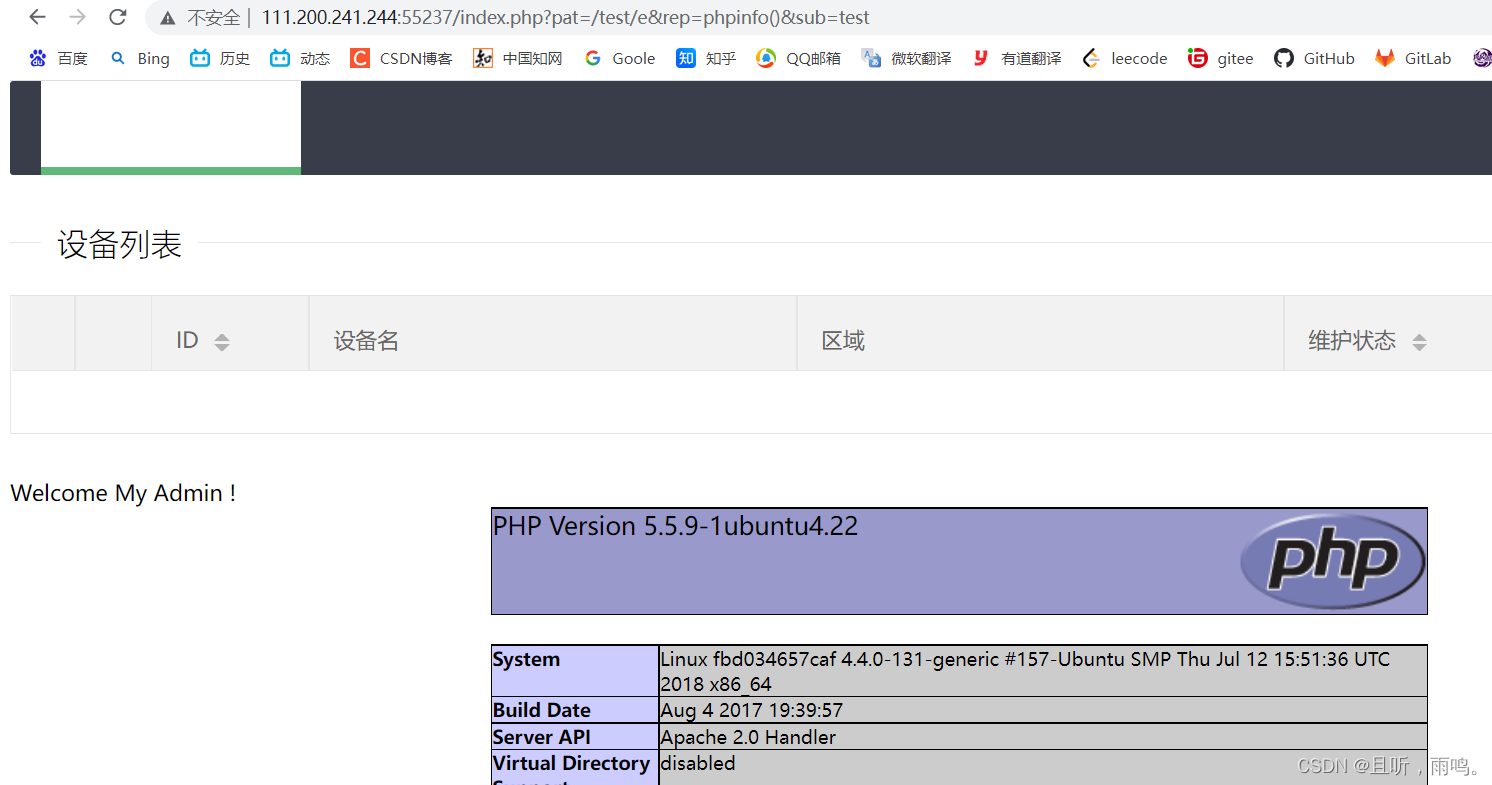The height and width of the screenshot is (785, 1492).
Task: Click the Google G favicon
Action: 593,58
